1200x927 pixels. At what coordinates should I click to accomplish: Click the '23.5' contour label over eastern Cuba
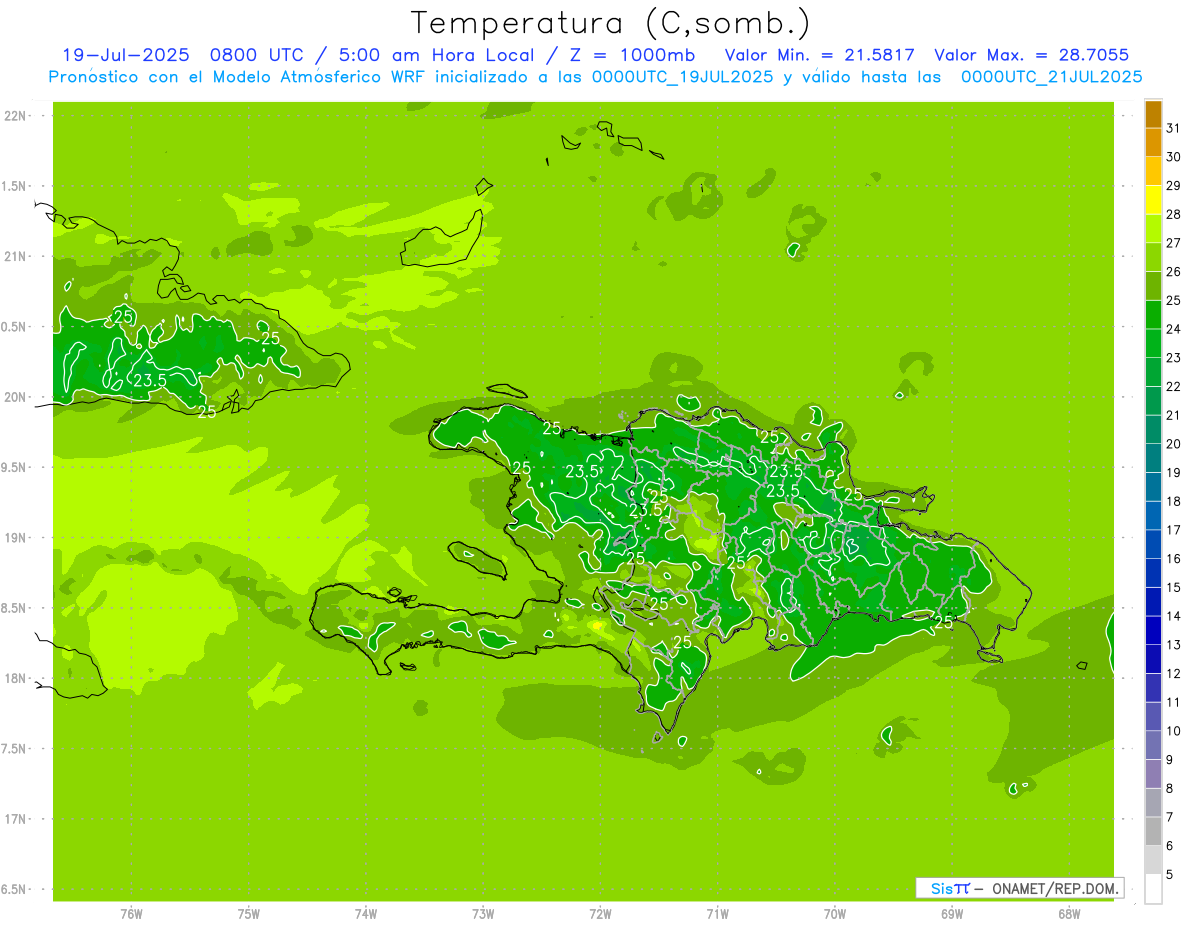(150, 380)
